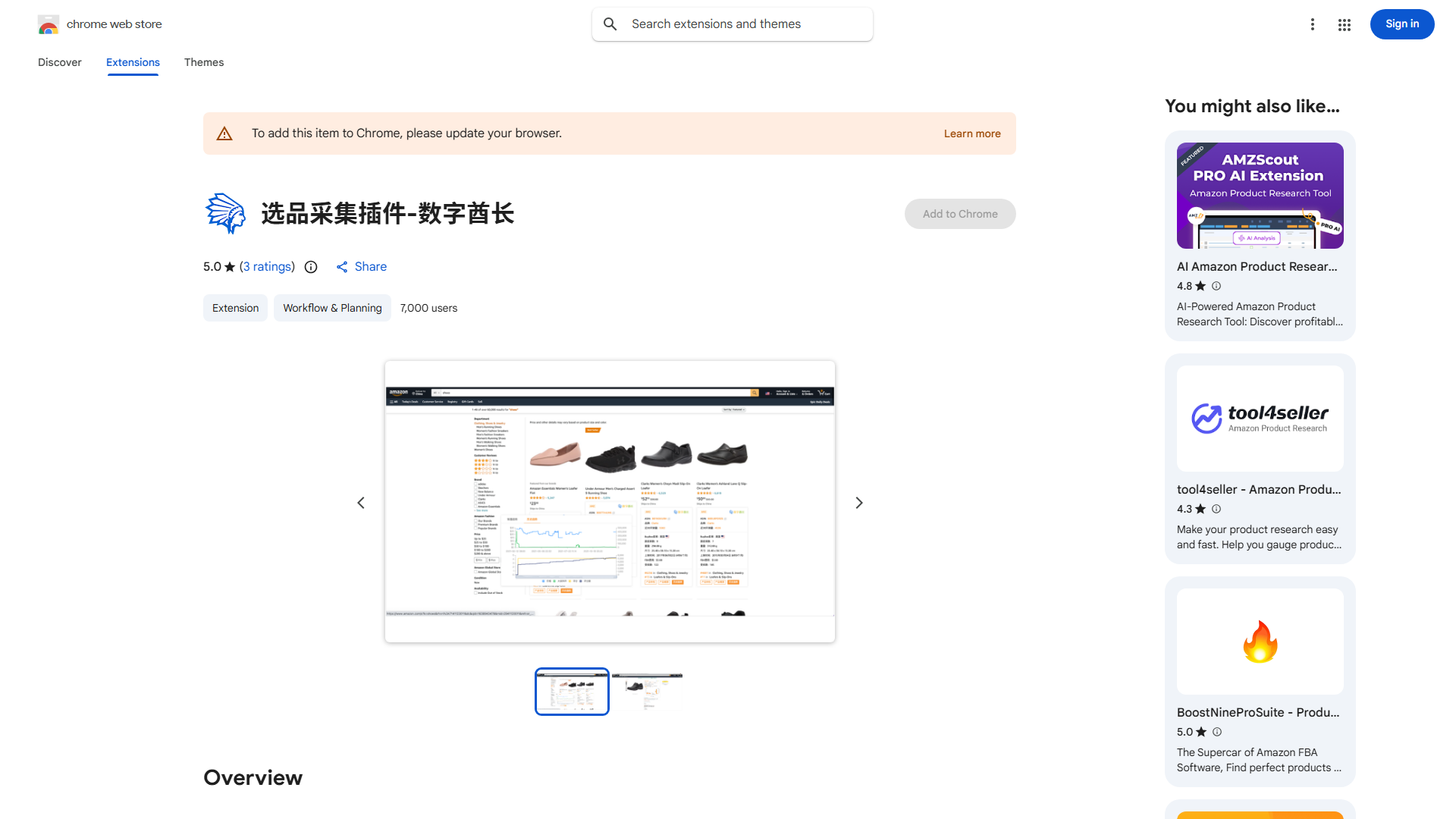Click the Sign in button
The height and width of the screenshot is (819, 1456).
point(1401,24)
